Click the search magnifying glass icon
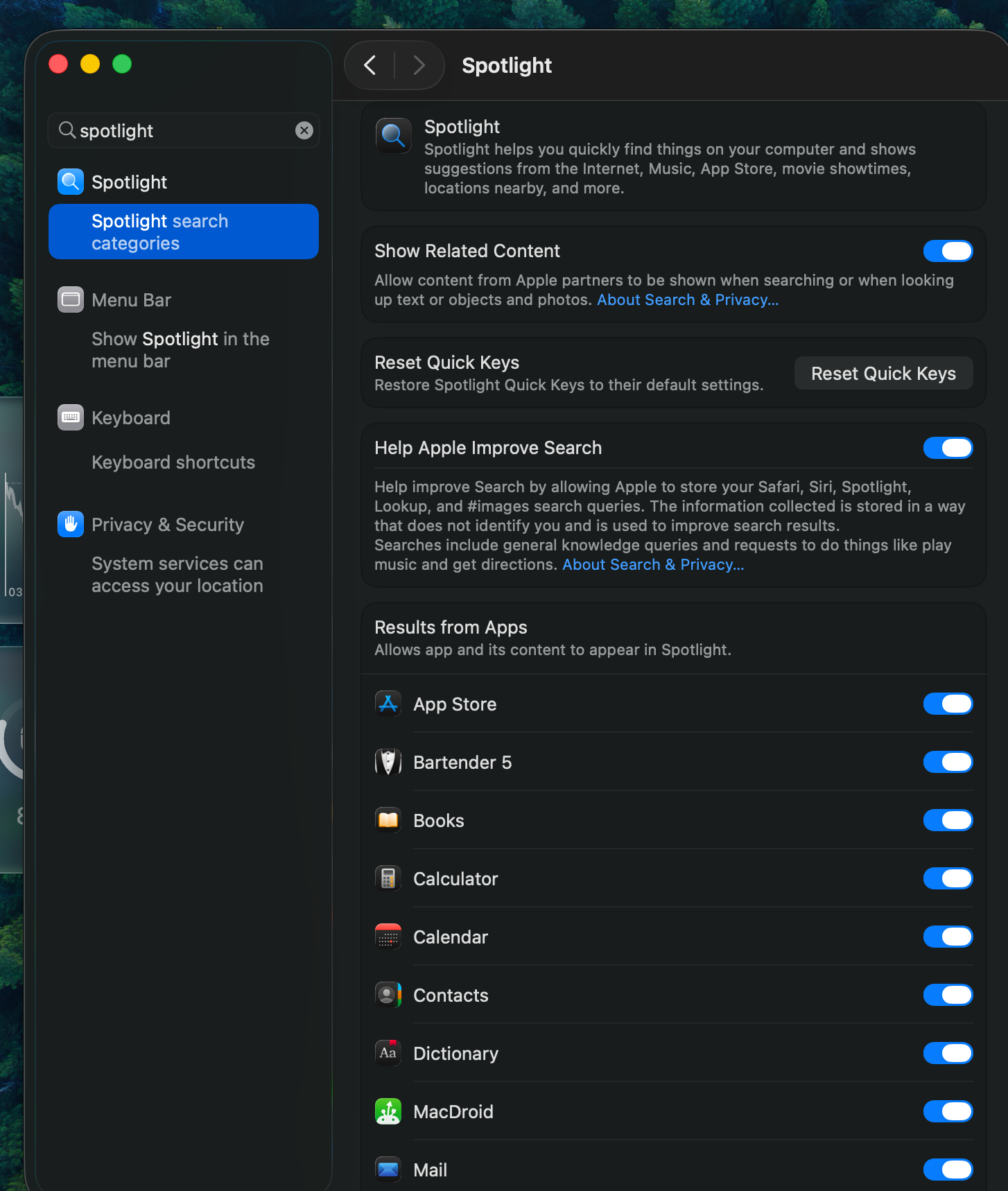Screen dimensions: 1008x1191 click(67, 130)
